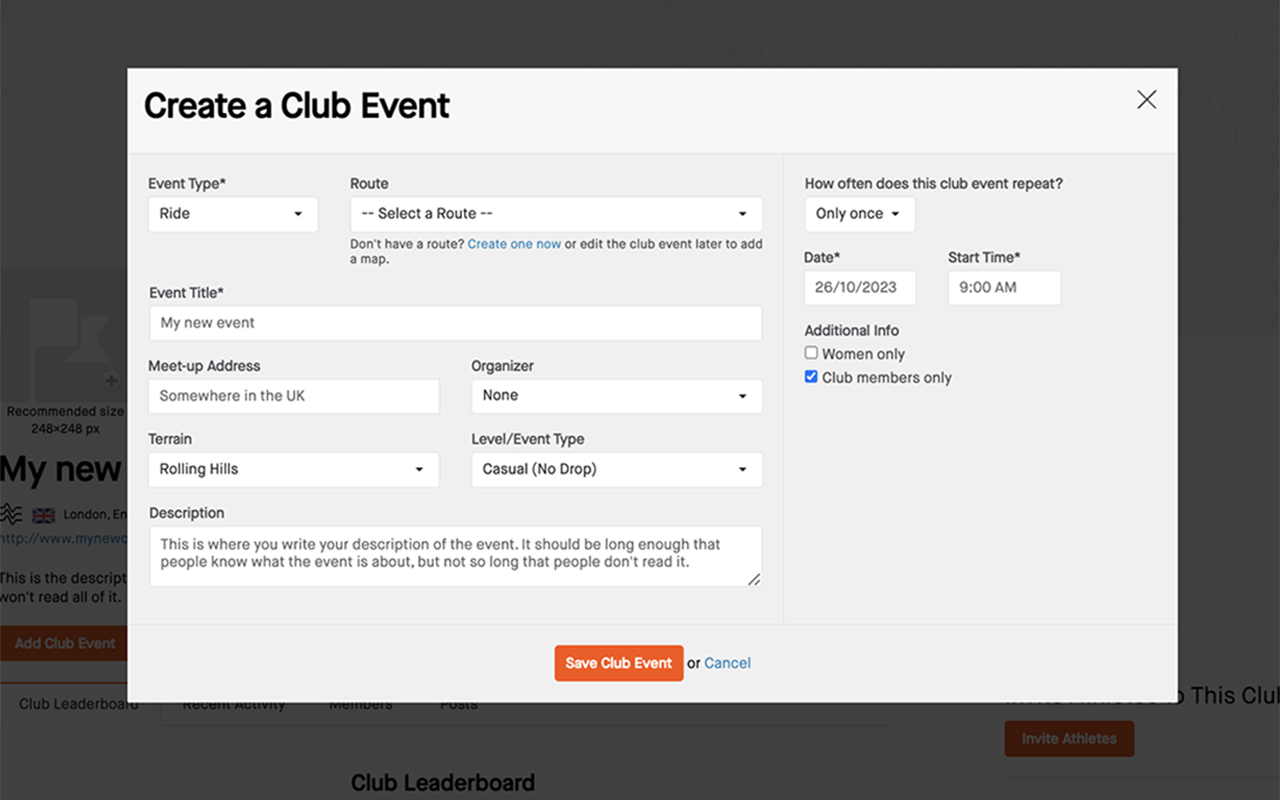Click Add Club Event button behind dialog
The width and height of the screenshot is (1280, 800).
pyautogui.click(x=63, y=643)
